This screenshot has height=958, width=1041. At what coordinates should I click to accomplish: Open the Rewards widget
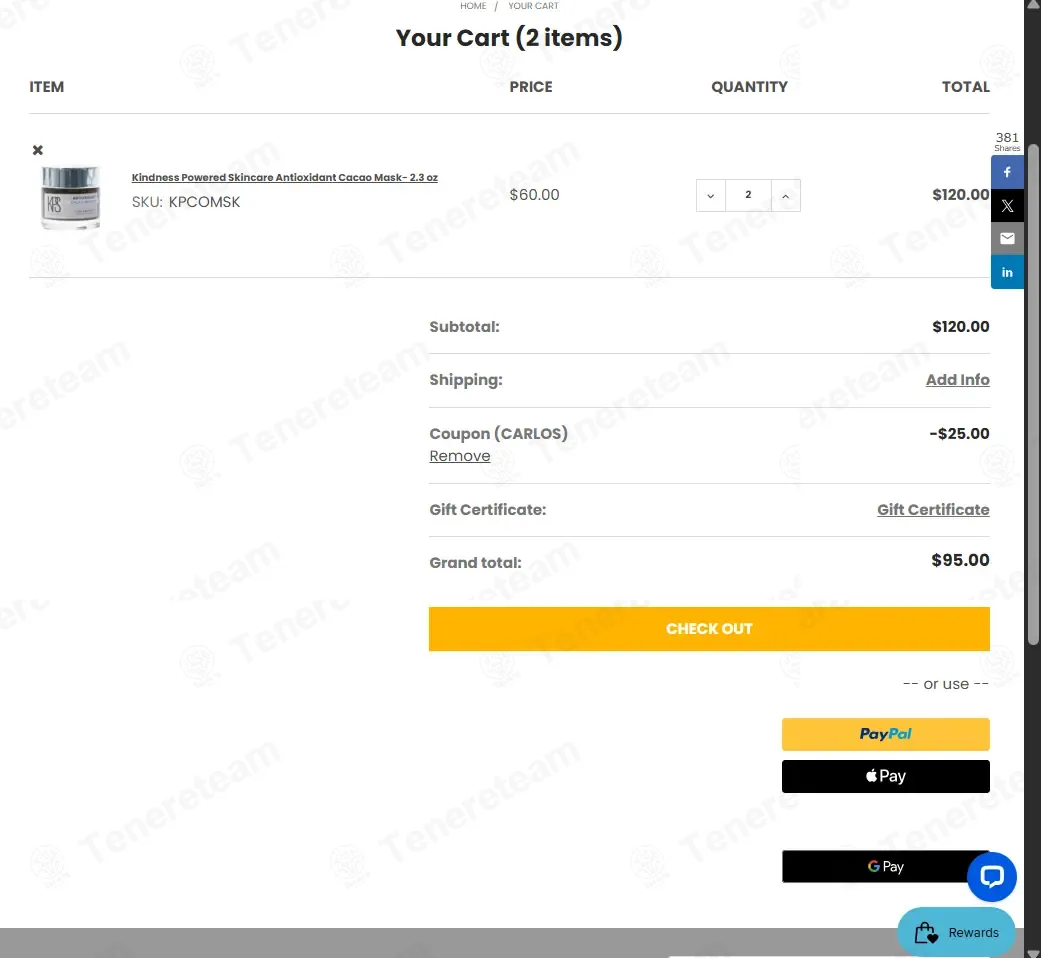[x=956, y=932]
